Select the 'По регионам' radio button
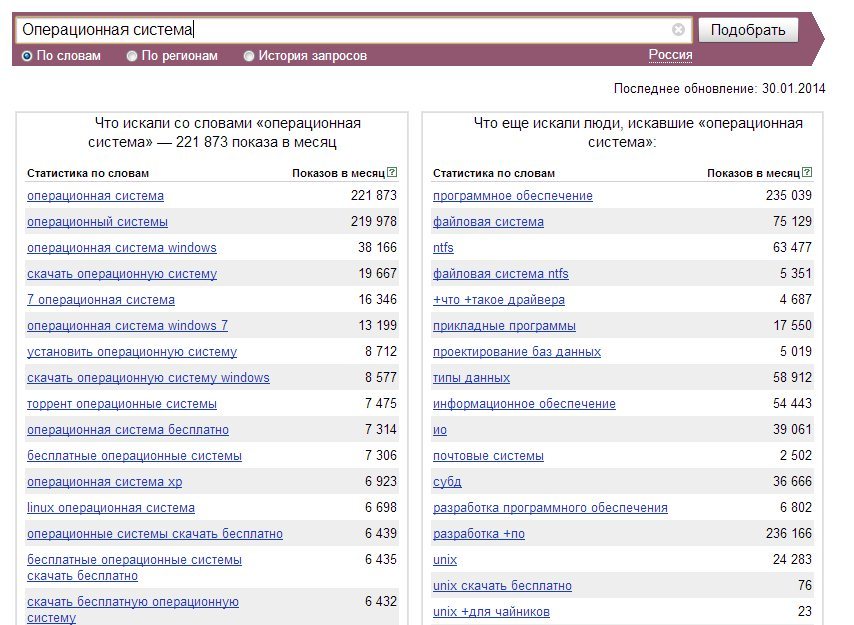Image resolution: width=854 pixels, height=625 pixels. [132, 56]
